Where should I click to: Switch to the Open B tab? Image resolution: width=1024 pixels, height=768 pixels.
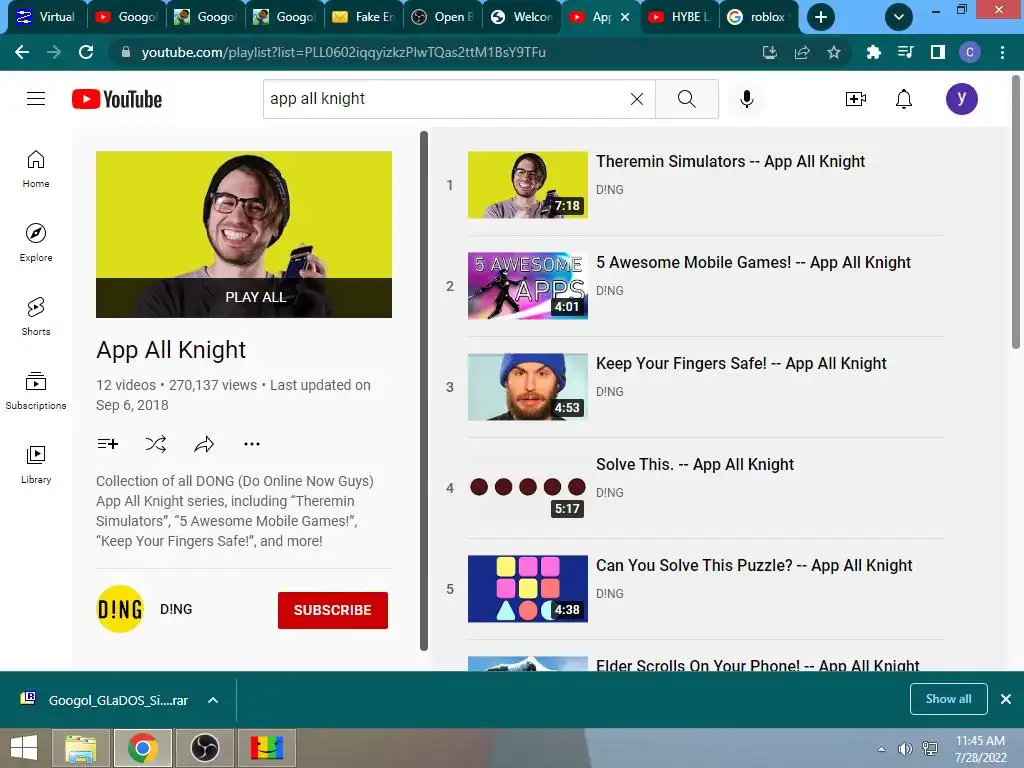point(442,17)
